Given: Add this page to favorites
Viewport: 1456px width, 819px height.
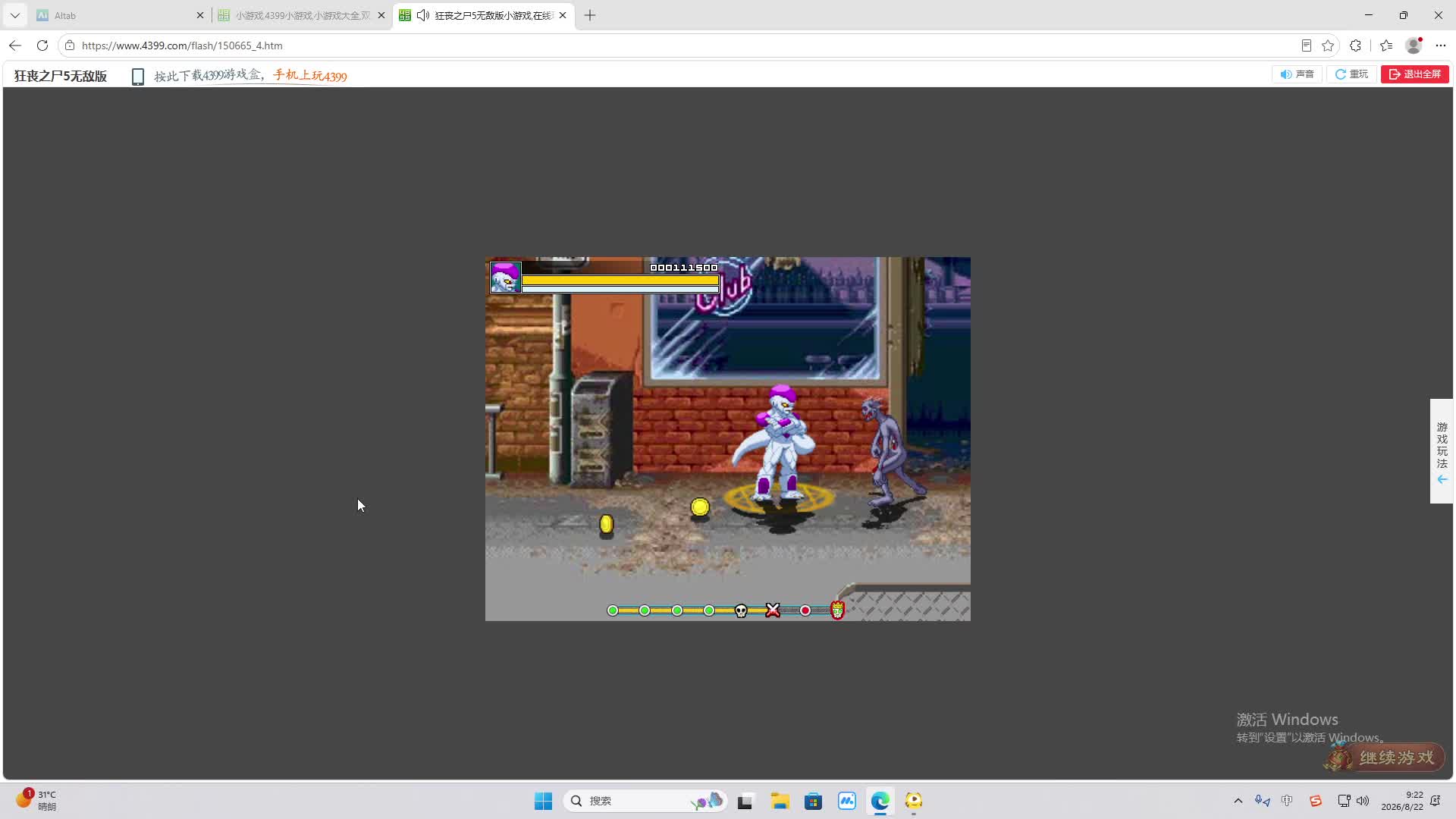Looking at the screenshot, I should click(x=1328, y=45).
